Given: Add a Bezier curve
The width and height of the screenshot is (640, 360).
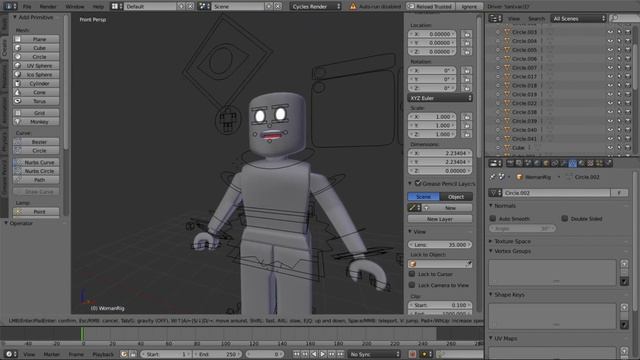Looking at the screenshot, I should tap(36, 142).
